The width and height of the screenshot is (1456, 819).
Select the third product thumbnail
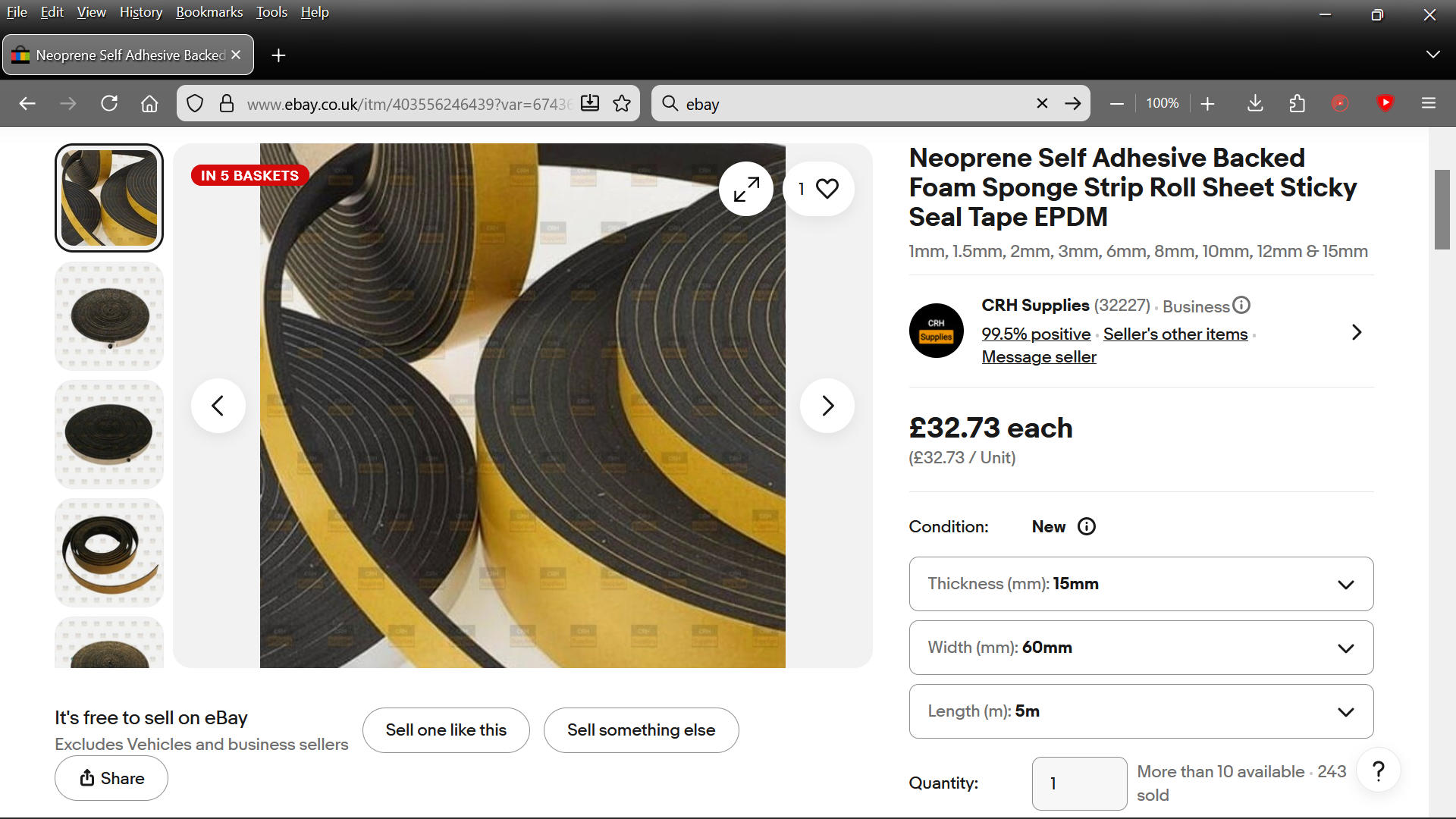[x=109, y=435]
